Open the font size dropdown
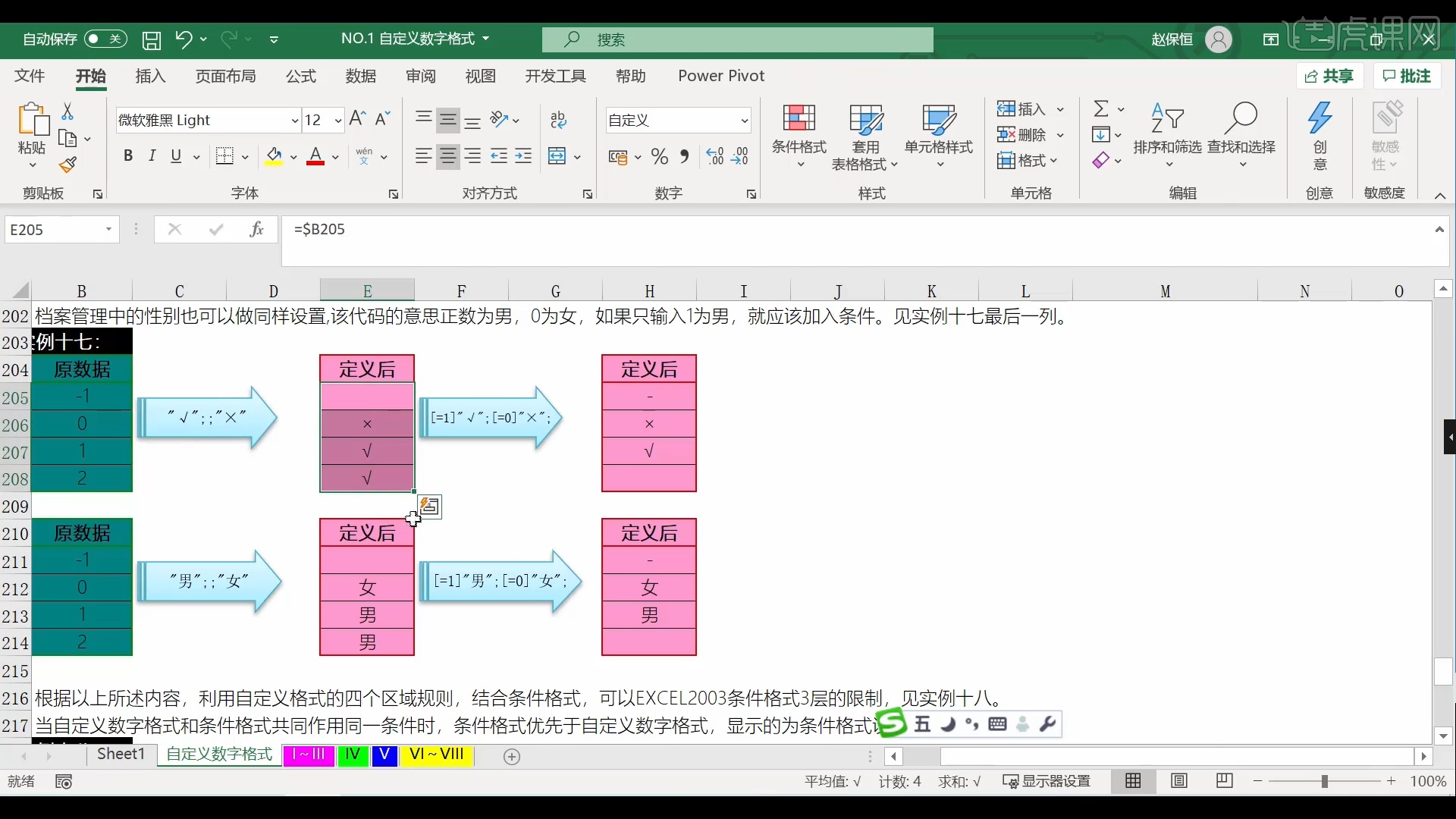This screenshot has height=819, width=1456. pos(339,120)
